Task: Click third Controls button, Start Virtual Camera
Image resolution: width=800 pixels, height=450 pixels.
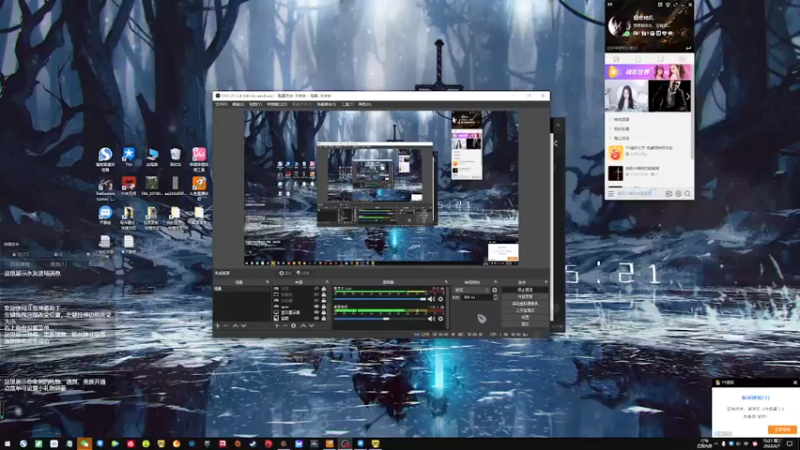Action: 524,304
